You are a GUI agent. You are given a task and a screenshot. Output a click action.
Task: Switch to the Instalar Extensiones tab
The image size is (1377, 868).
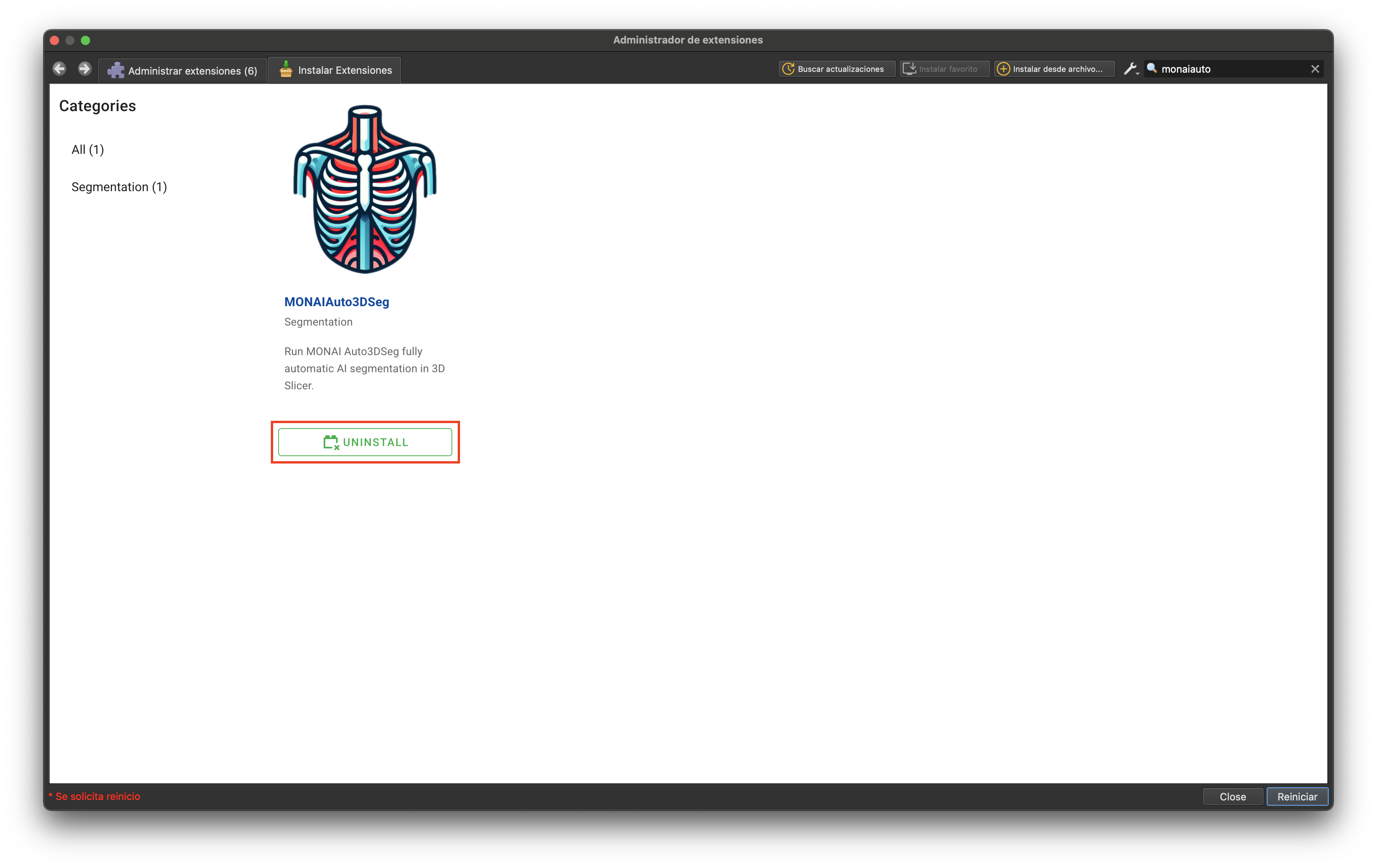coord(335,69)
